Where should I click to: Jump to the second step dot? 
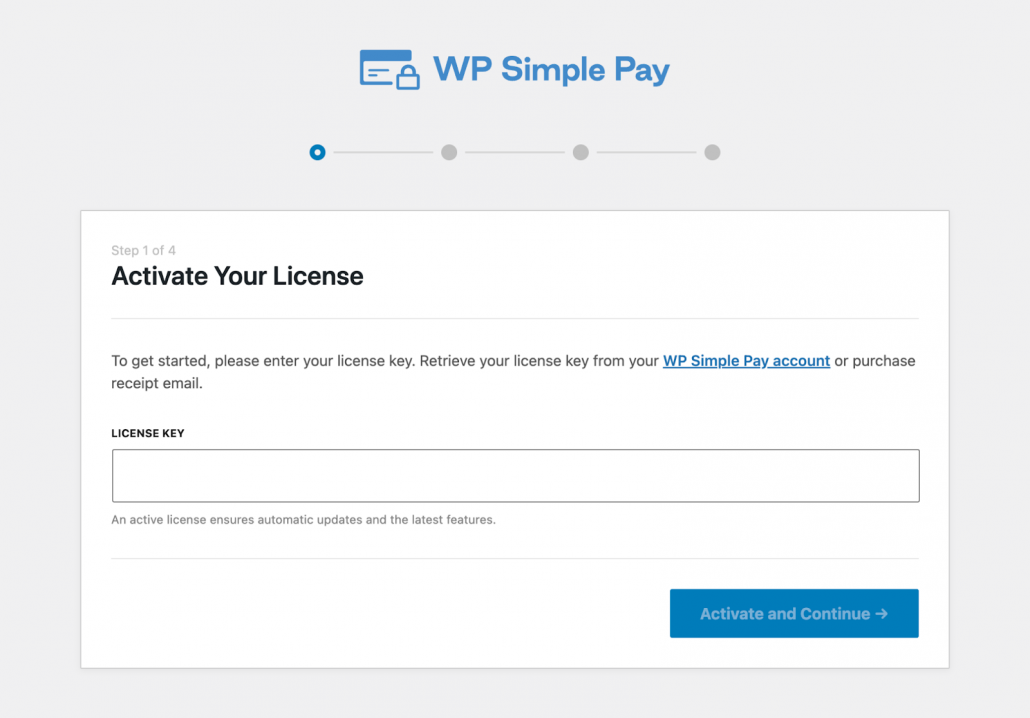[x=449, y=152]
